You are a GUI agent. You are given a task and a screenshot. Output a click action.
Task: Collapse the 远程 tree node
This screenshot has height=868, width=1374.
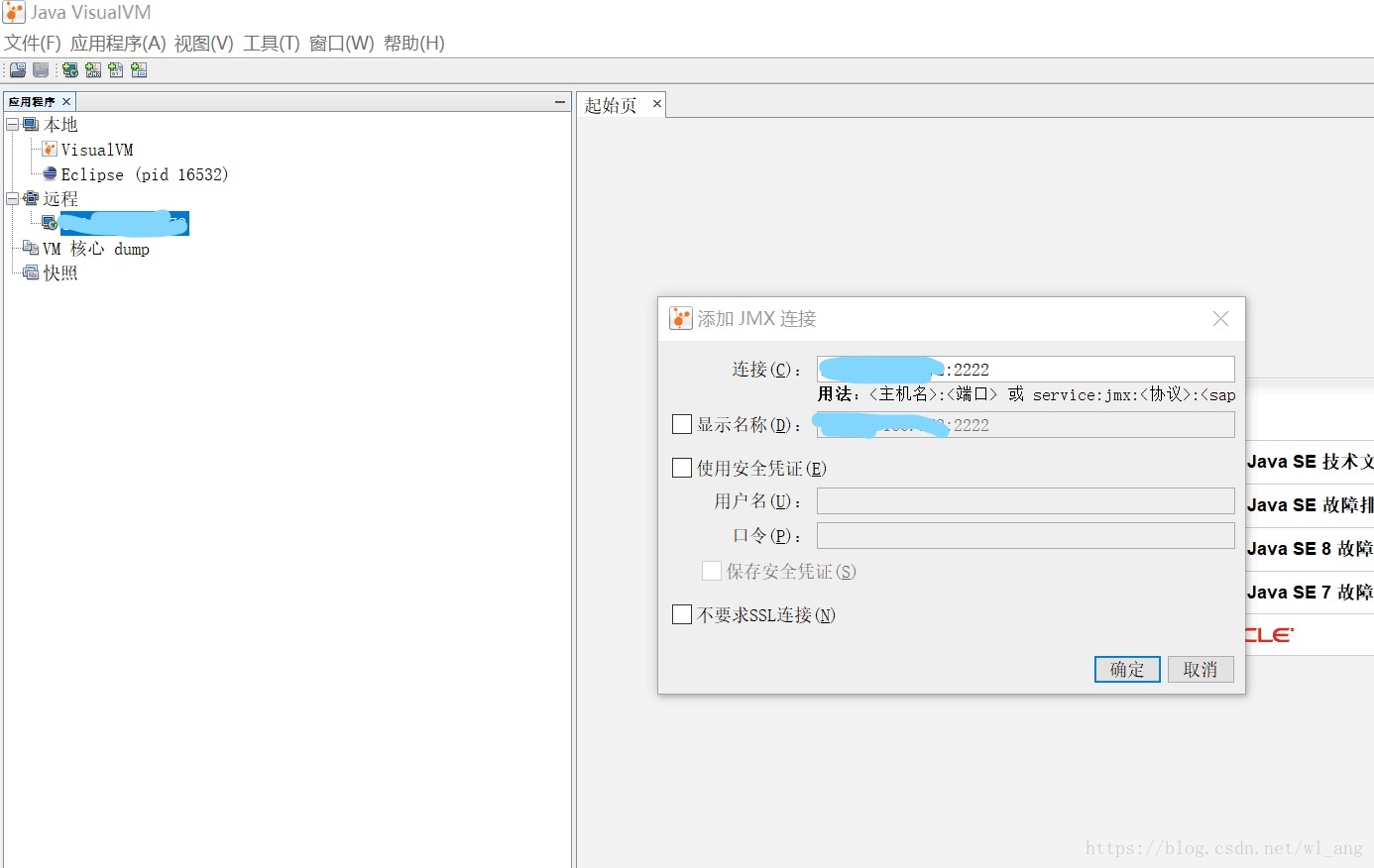tap(12, 198)
